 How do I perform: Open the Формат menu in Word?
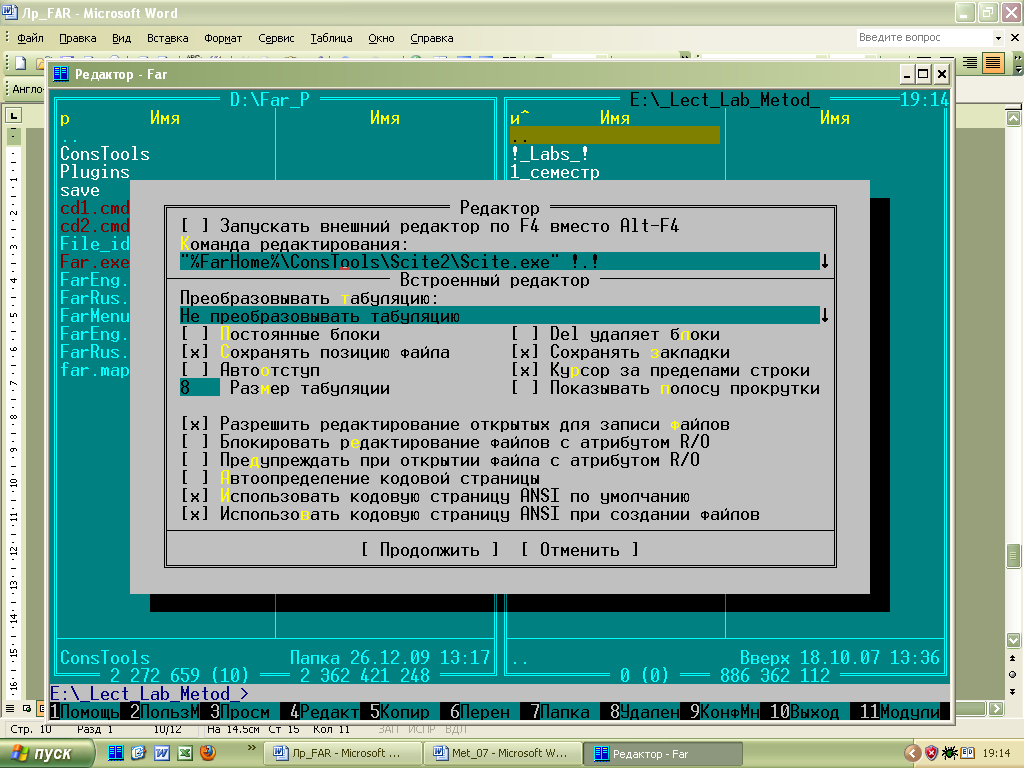[223, 38]
